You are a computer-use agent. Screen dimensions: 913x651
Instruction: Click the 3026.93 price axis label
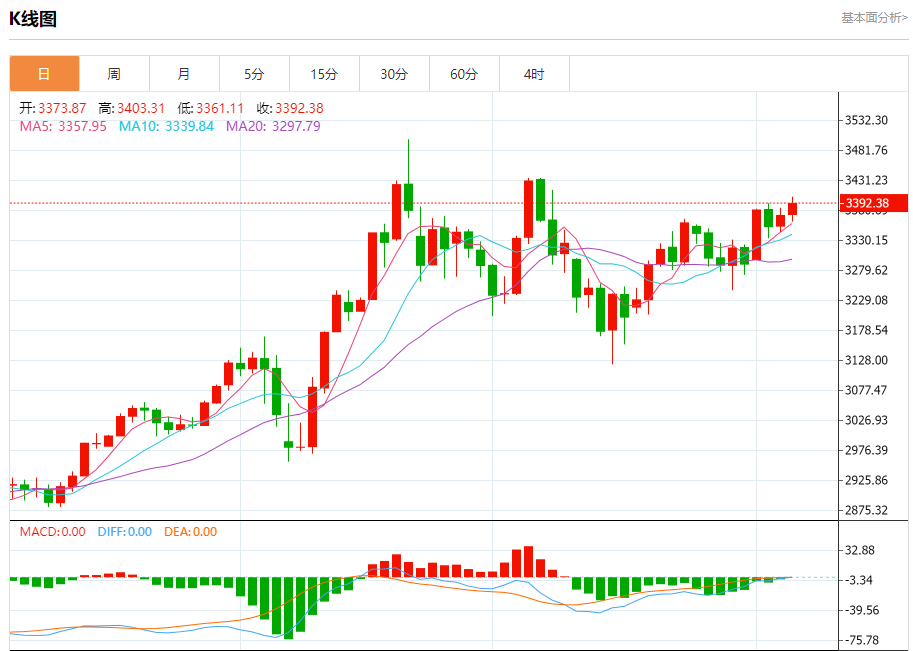point(866,420)
